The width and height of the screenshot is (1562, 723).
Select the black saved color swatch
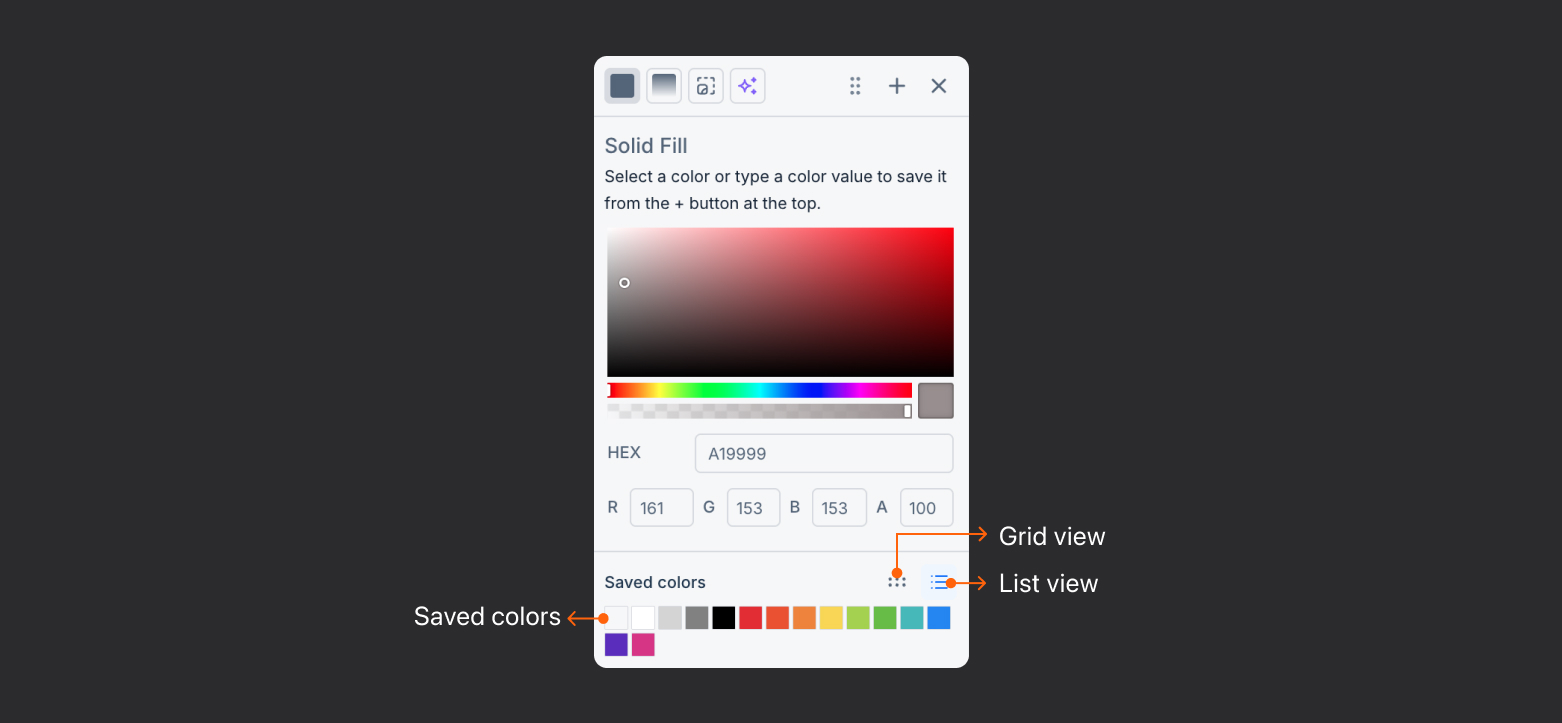coord(724,618)
